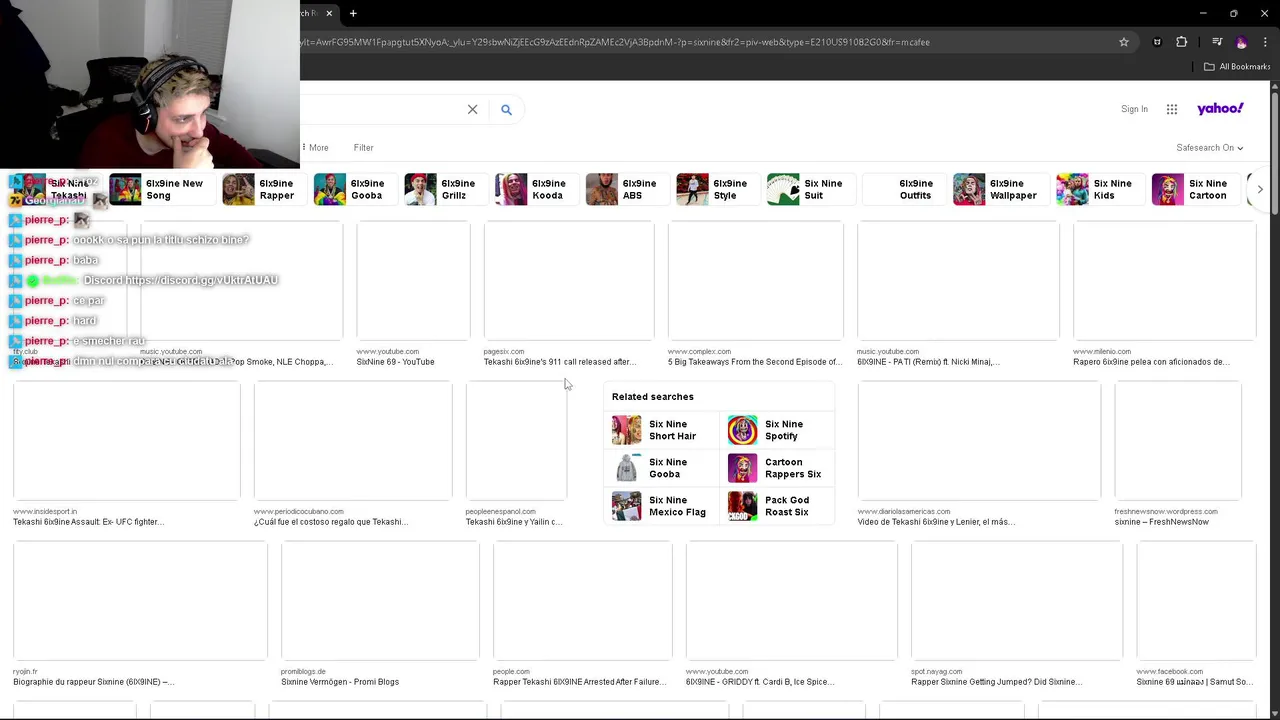Close the current browser tab
The height and width of the screenshot is (720, 1280).
tap(329, 13)
